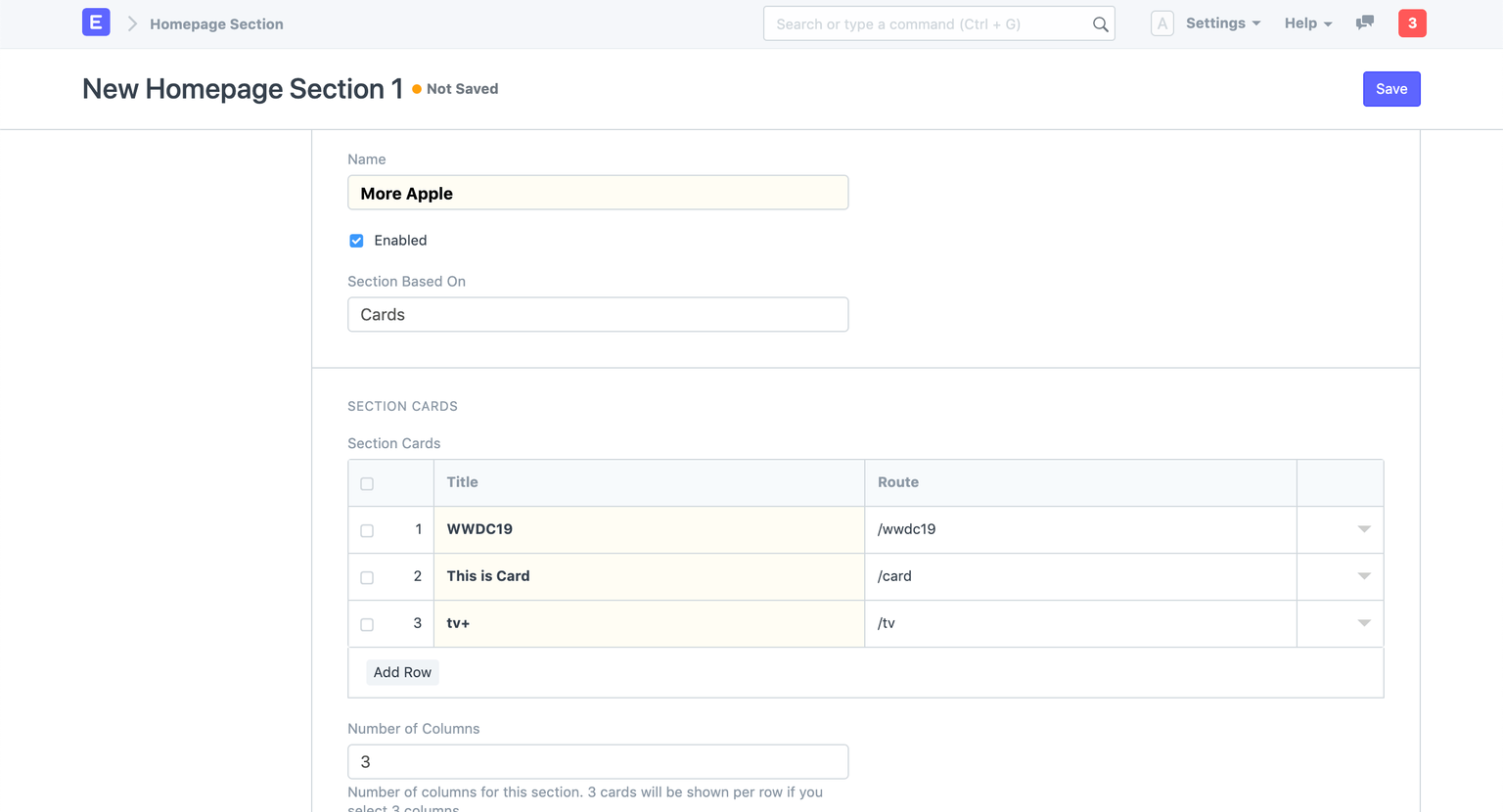Open the row options dropdown for tv+
The height and width of the screenshot is (812, 1503).
pos(1365,623)
